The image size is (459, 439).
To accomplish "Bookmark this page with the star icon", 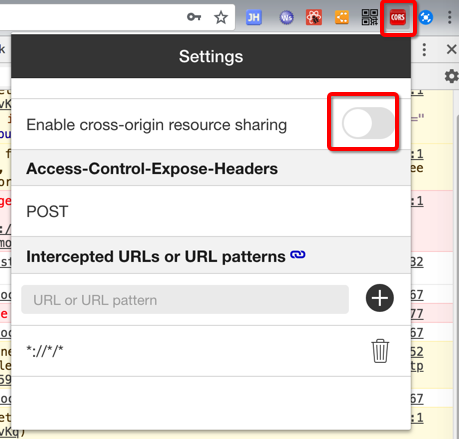I will point(221,17).
